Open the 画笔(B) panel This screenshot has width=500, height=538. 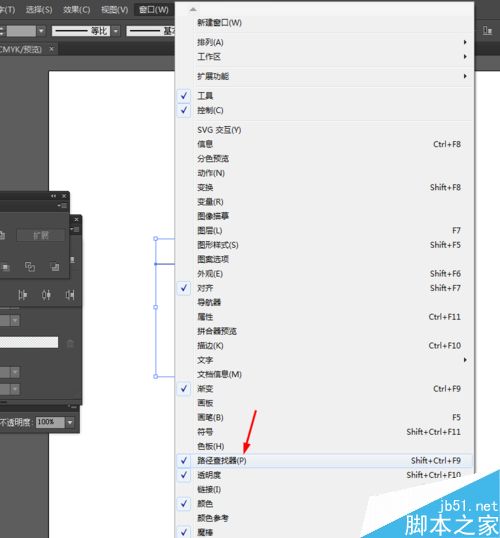324,418
